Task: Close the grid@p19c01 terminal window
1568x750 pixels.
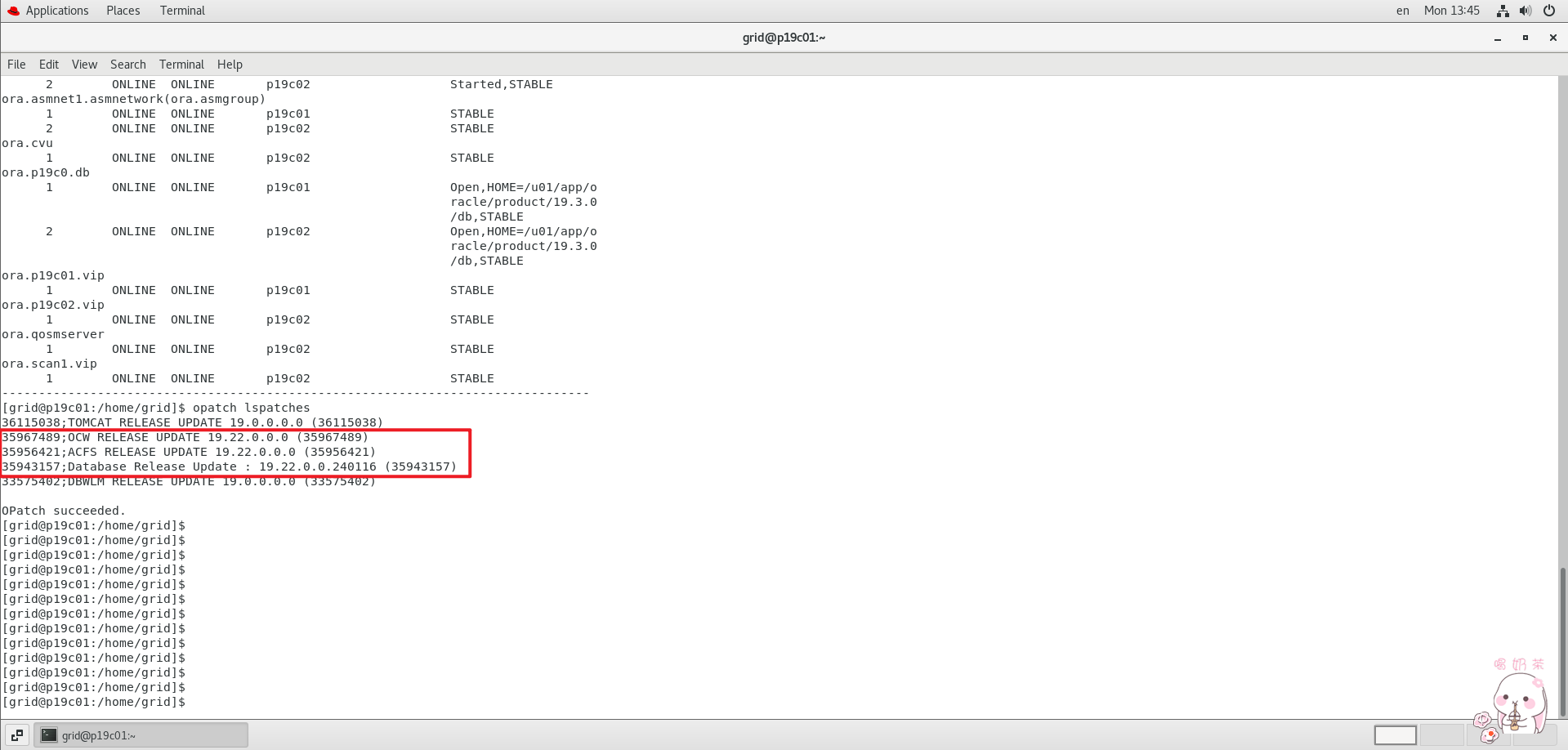Action: (1552, 38)
